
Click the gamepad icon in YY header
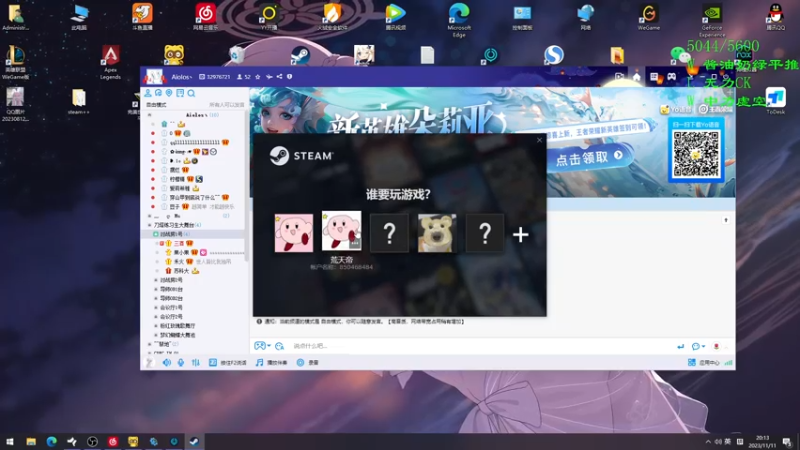[671, 77]
